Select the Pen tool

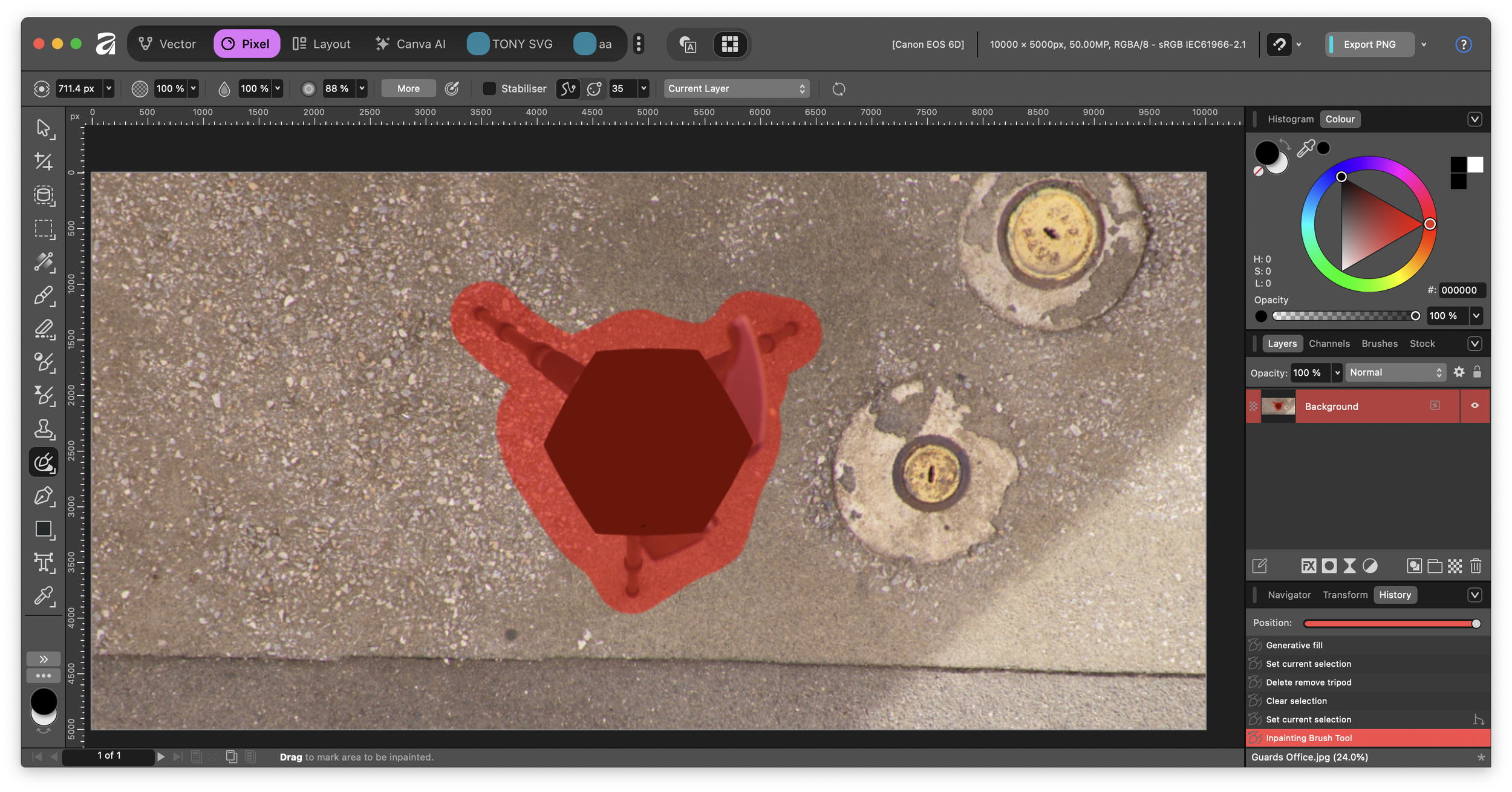coord(43,496)
